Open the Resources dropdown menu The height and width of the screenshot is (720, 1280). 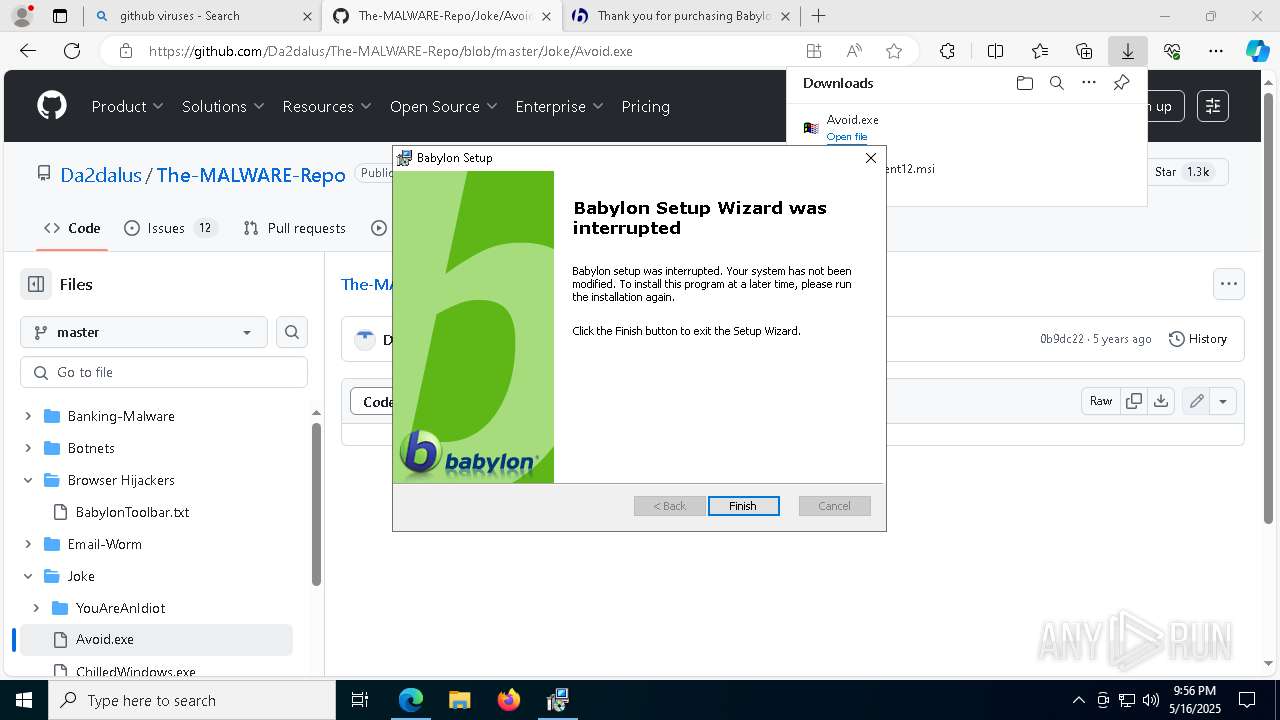(327, 106)
